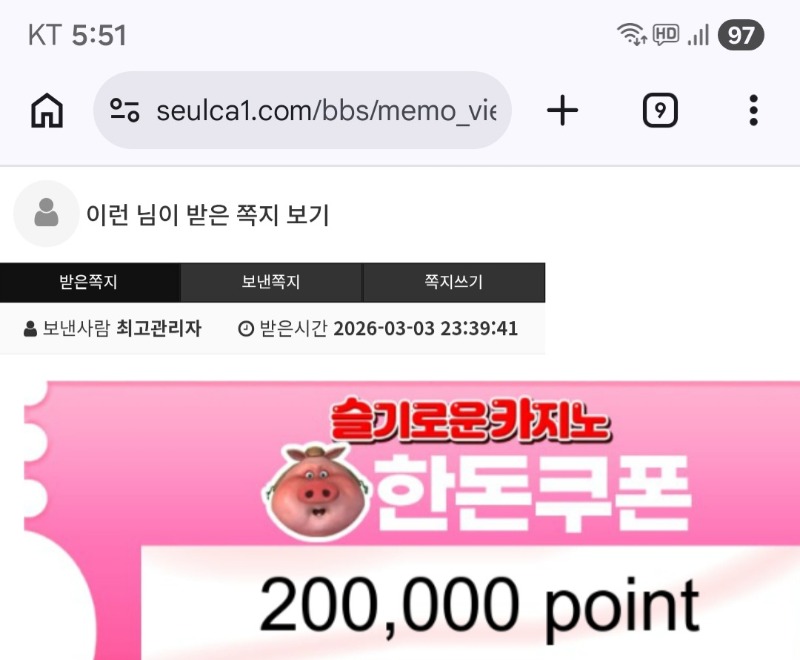
Task: Tap the battery indicator showing 97
Action: coord(741,35)
